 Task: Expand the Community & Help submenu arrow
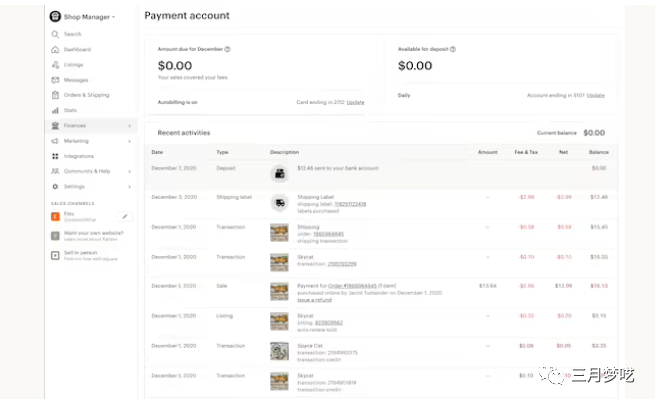pyautogui.click(x=130, y=171)
